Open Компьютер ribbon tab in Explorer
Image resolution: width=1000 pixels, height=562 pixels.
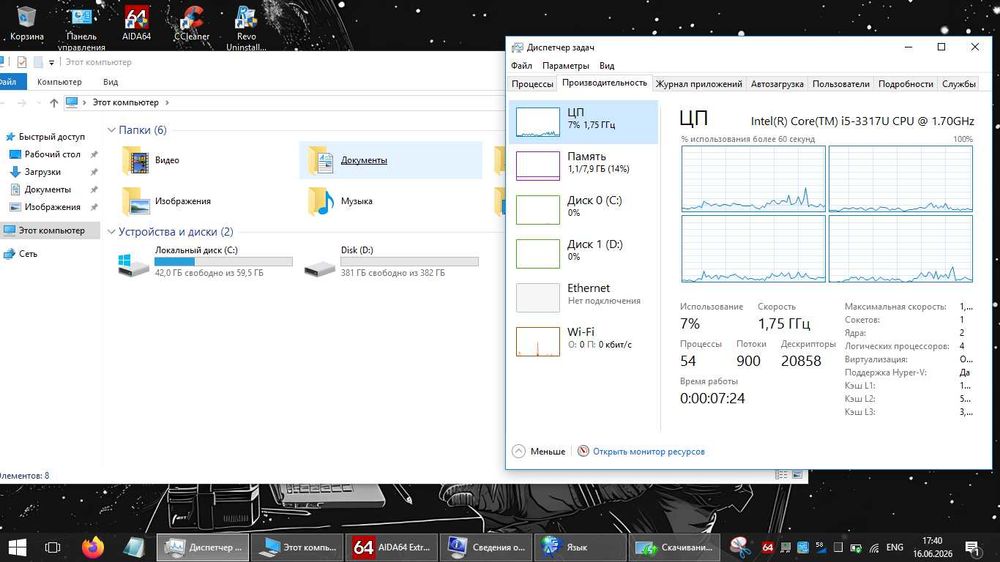[x=59, y=82]
